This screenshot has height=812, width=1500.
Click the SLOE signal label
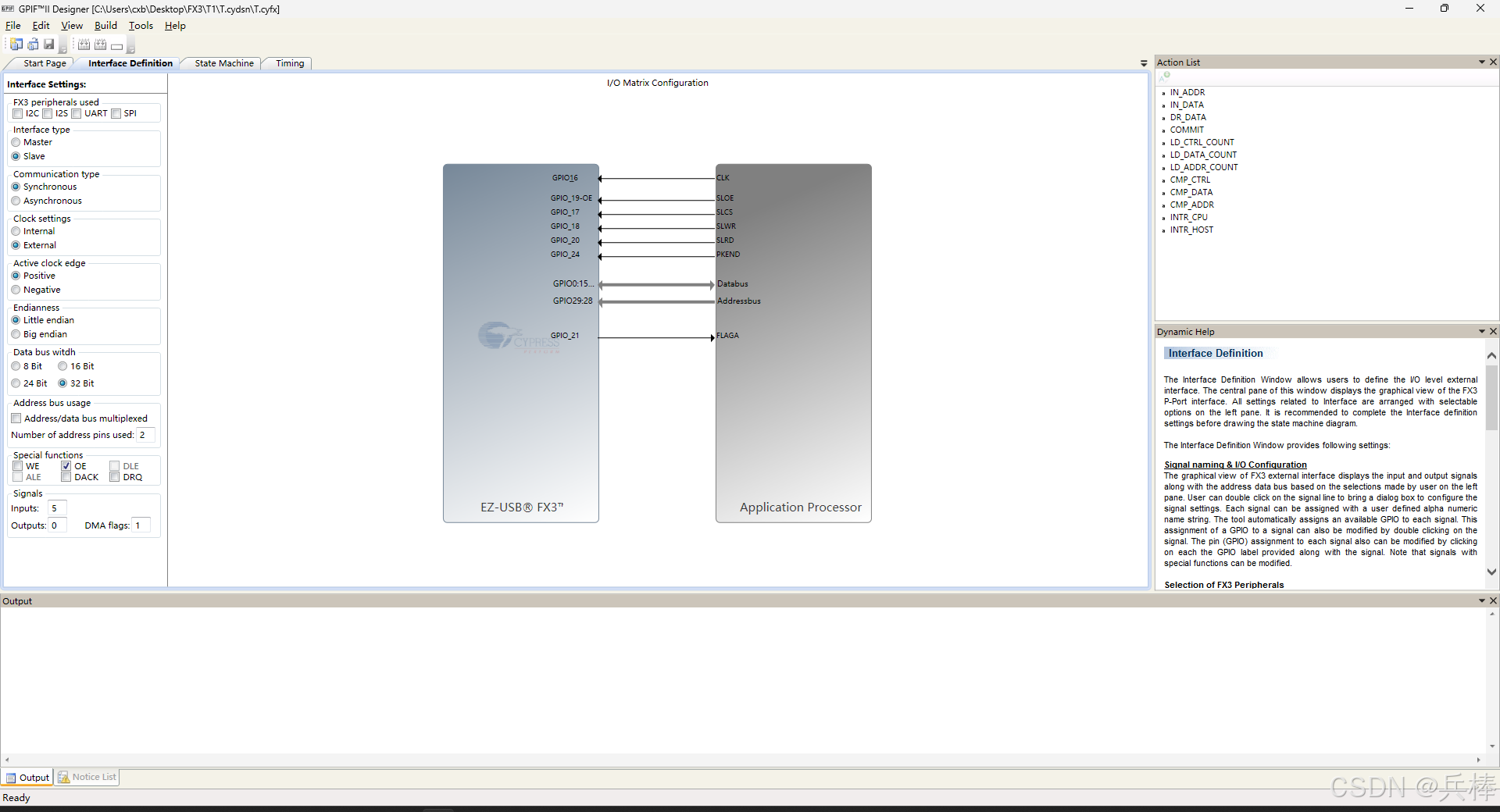[725, 198]
